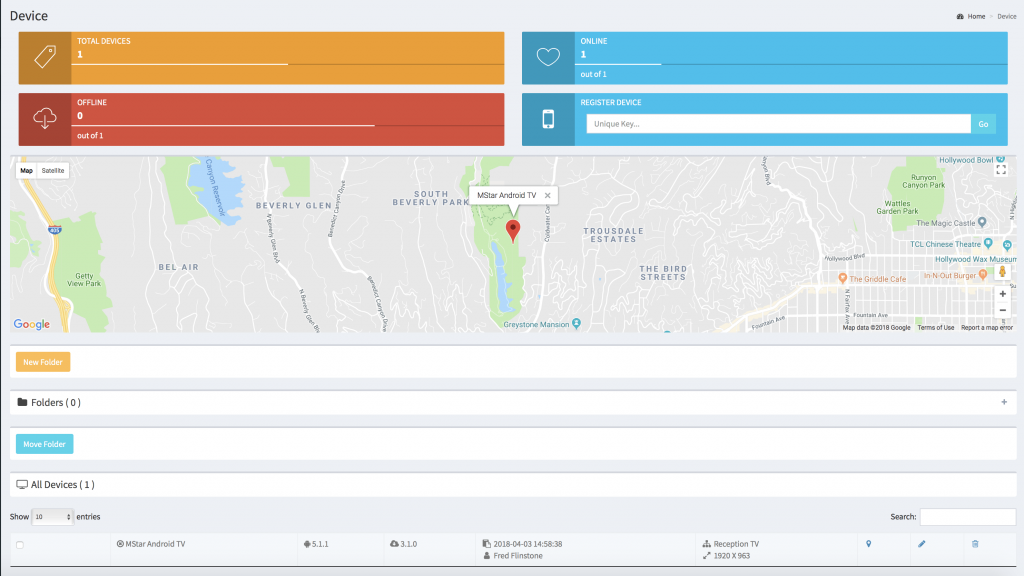Locate the MStar Android TV on map

pos(869,544)
